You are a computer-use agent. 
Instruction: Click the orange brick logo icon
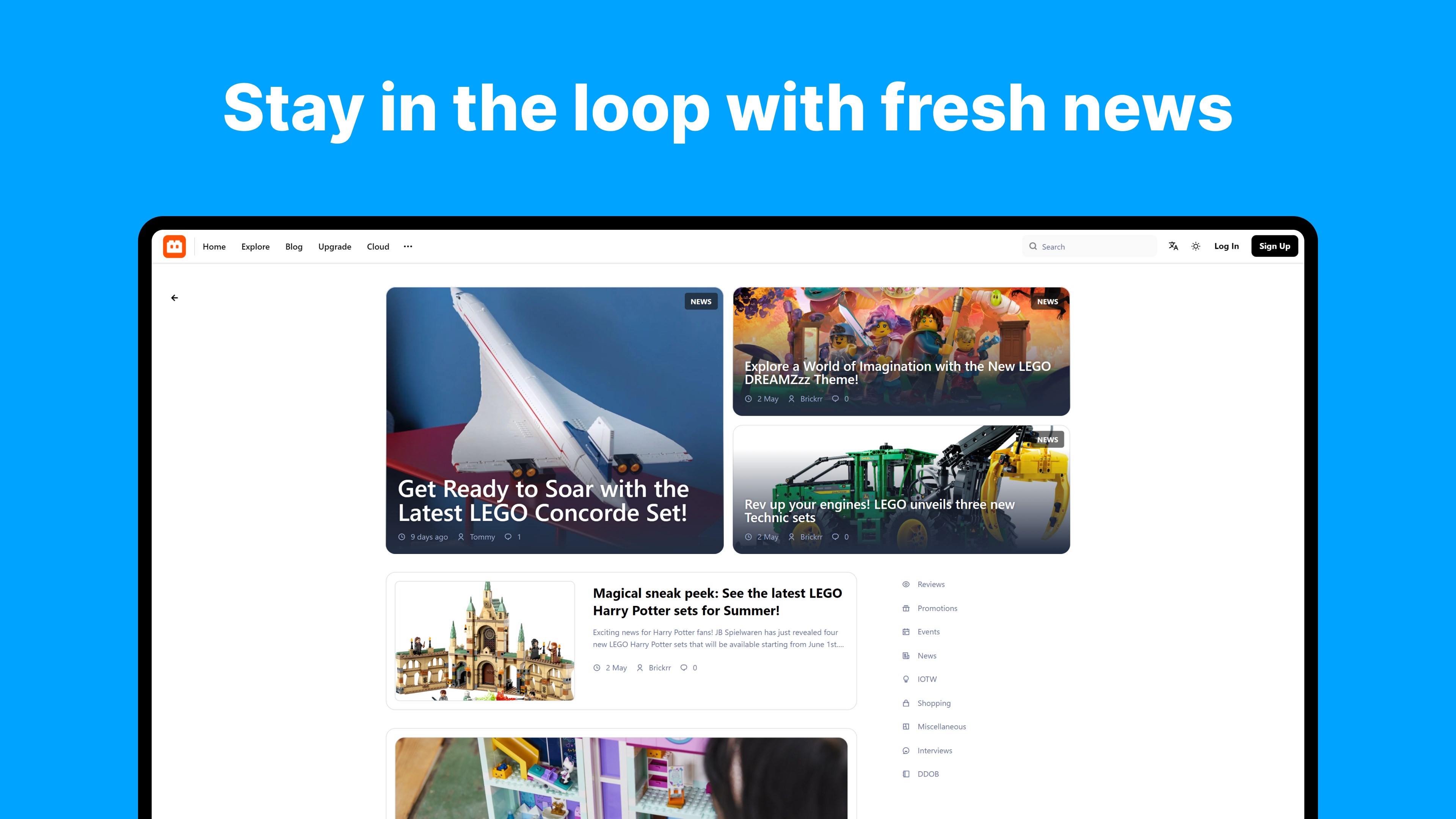tap(174, 246)
